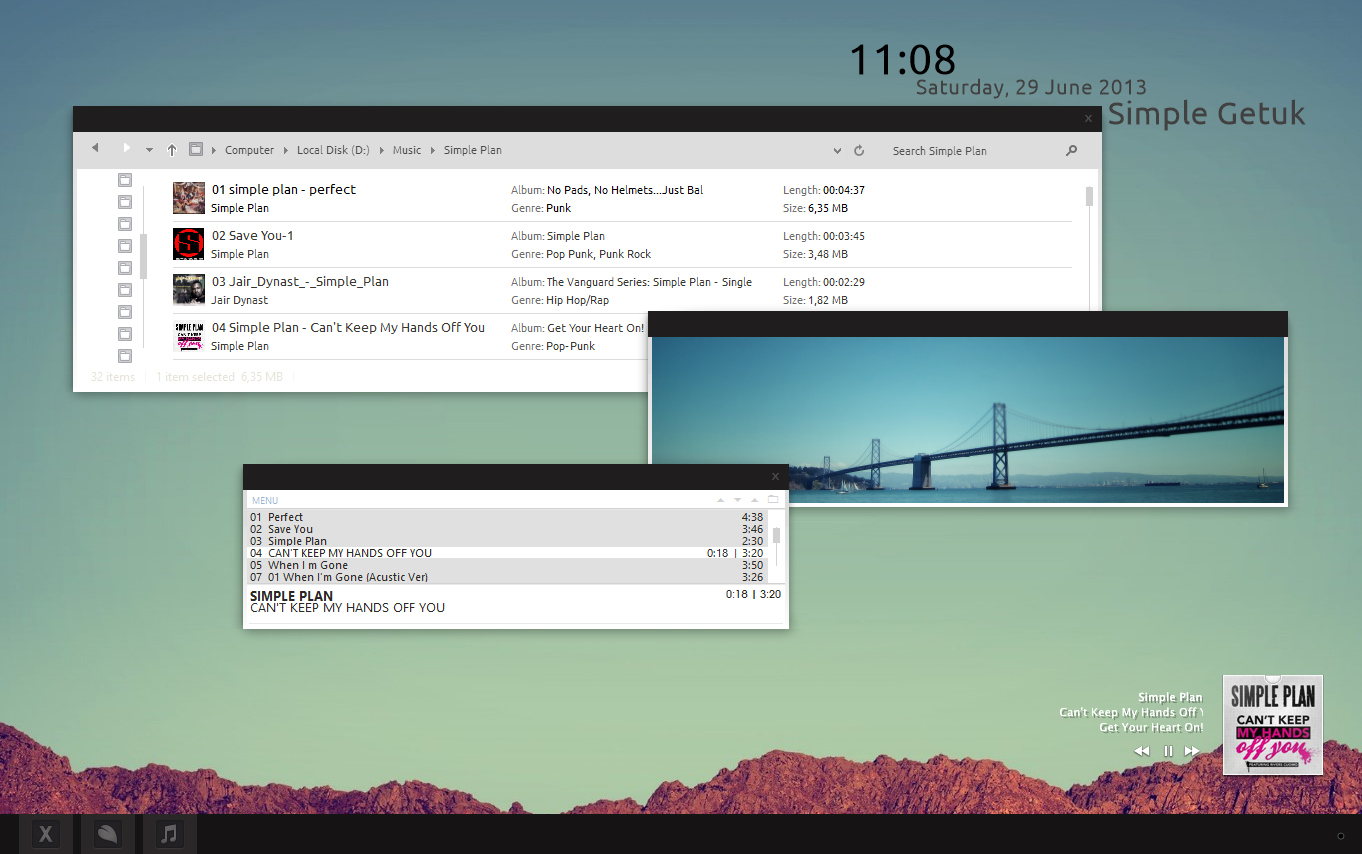
Task: Open MENU in the music player
Action: tap(265, 500)
